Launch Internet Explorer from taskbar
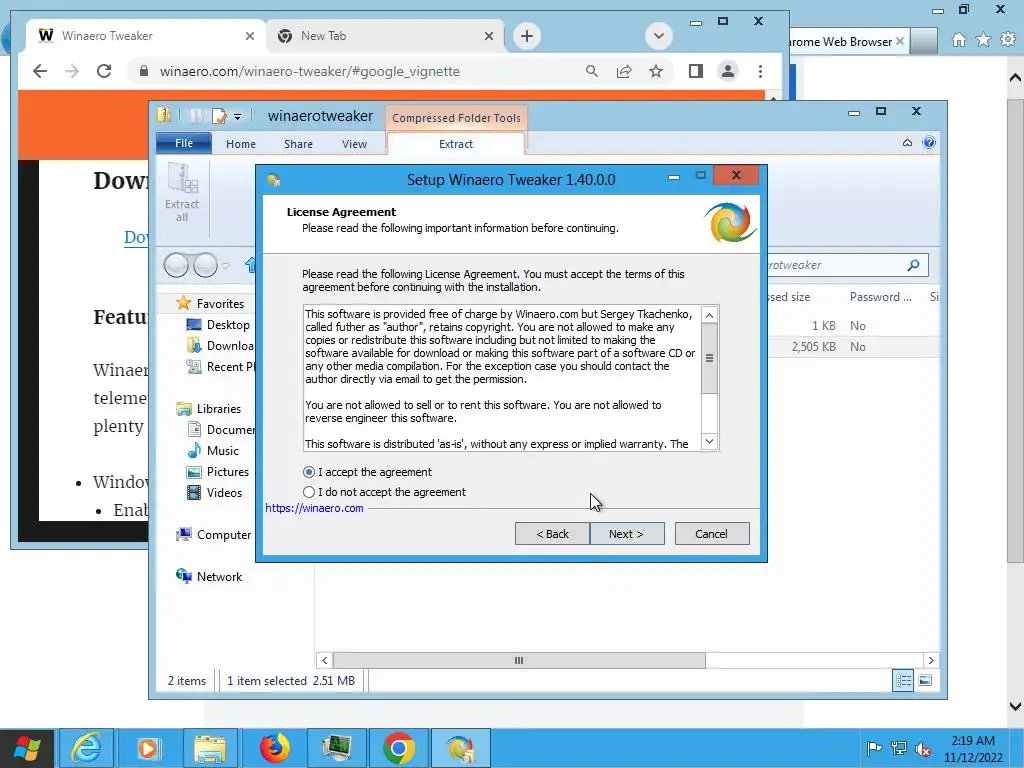The height and width of the screenshot is (768, 1024). coord(86,748)
